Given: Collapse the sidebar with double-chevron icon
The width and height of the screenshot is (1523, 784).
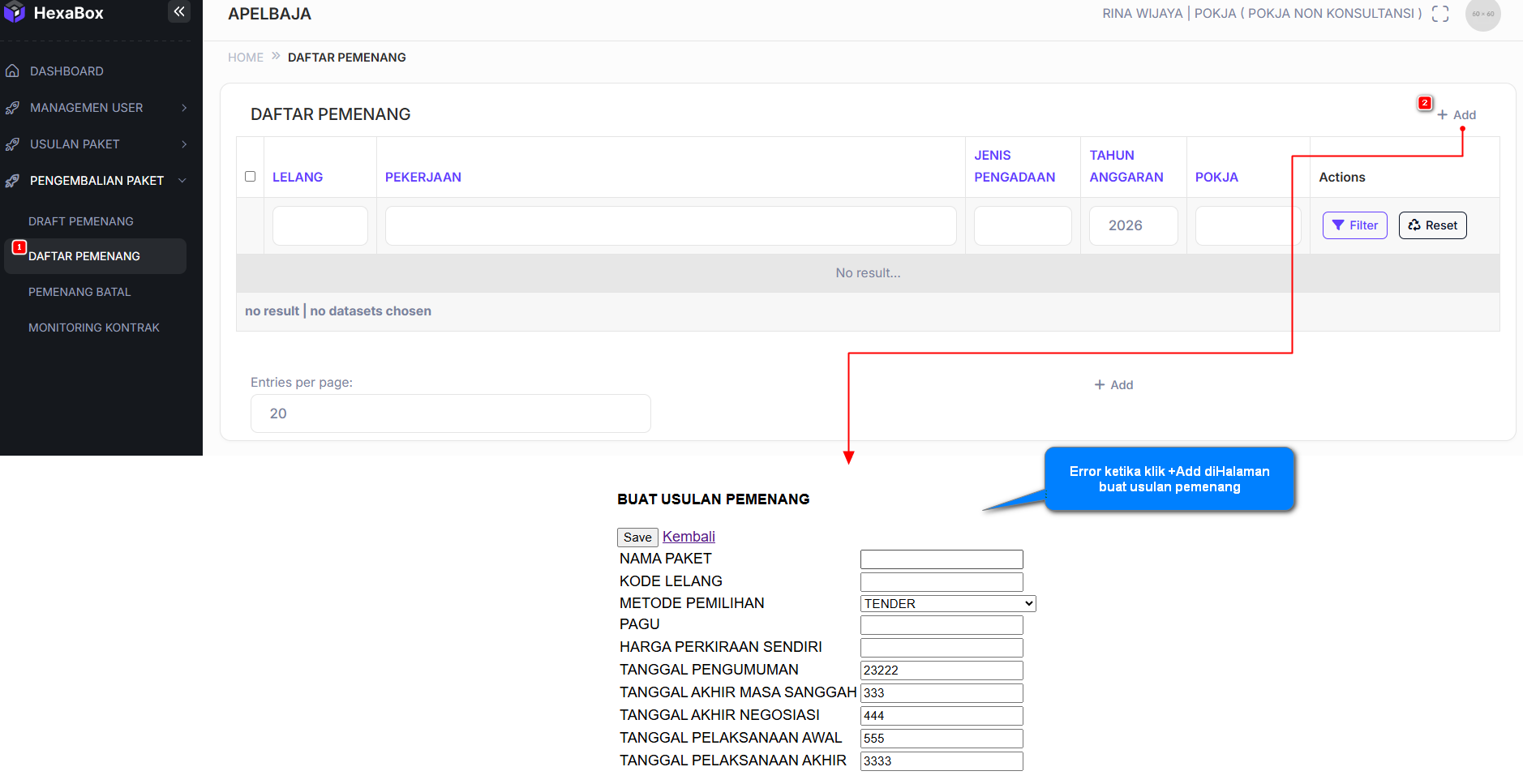Looking at the screenshot, I should click(x=178, y=11).
